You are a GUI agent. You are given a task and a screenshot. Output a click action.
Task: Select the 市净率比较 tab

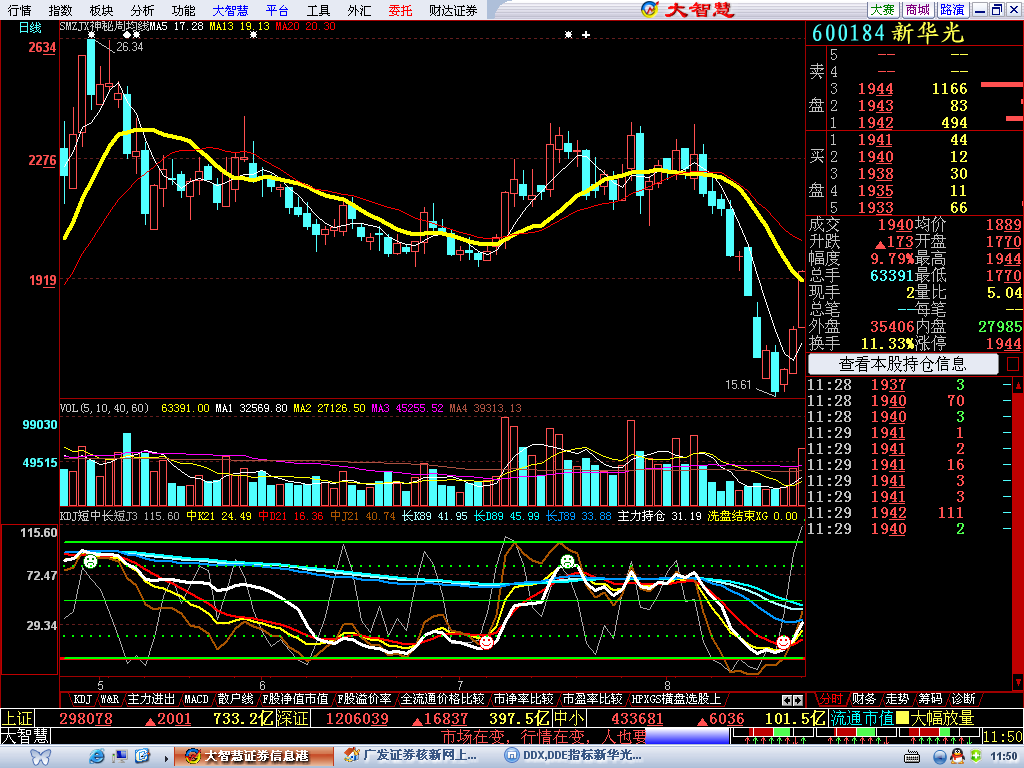coord(523,699)
